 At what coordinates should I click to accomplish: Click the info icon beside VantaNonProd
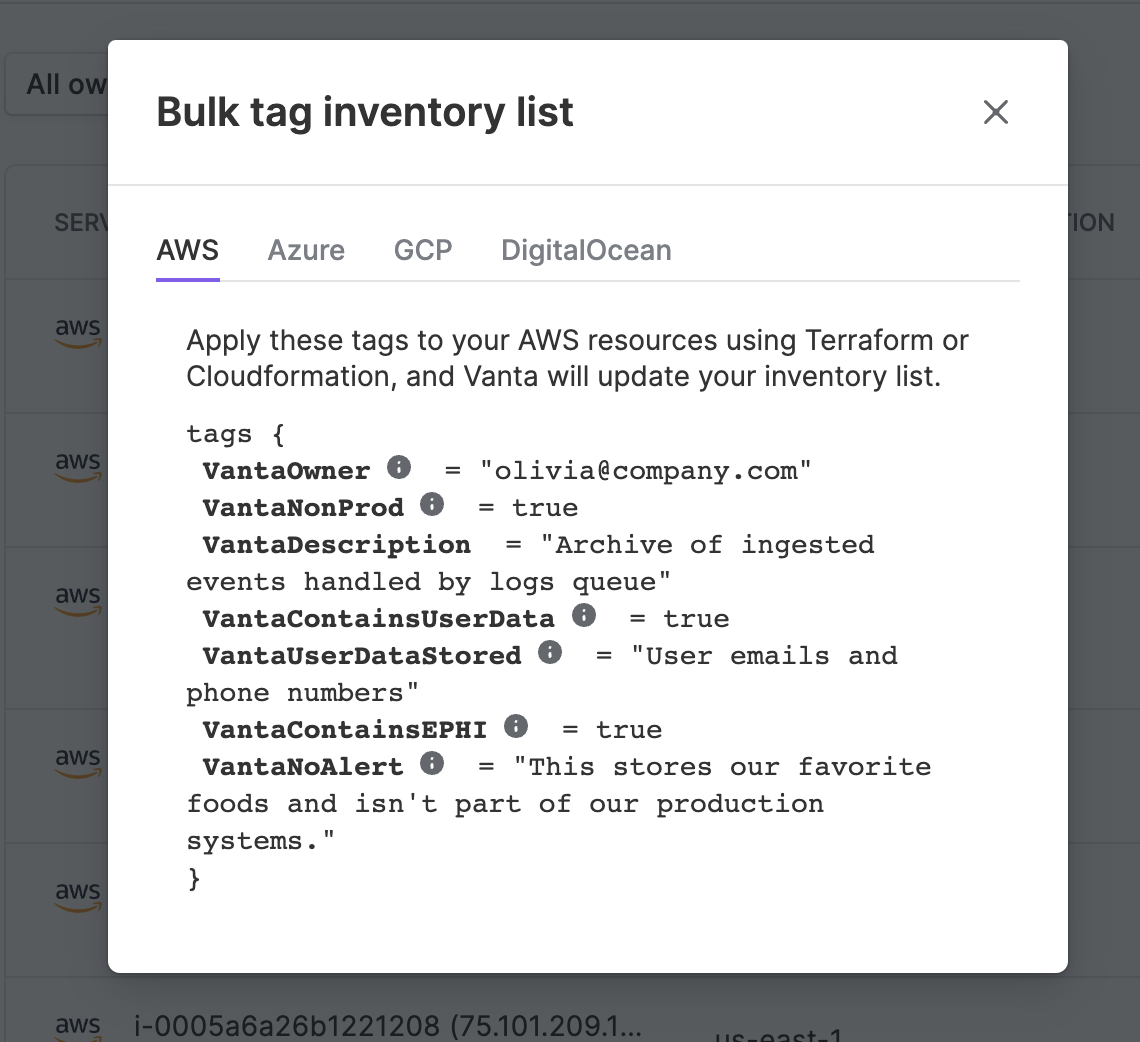[x=432, y=504]
